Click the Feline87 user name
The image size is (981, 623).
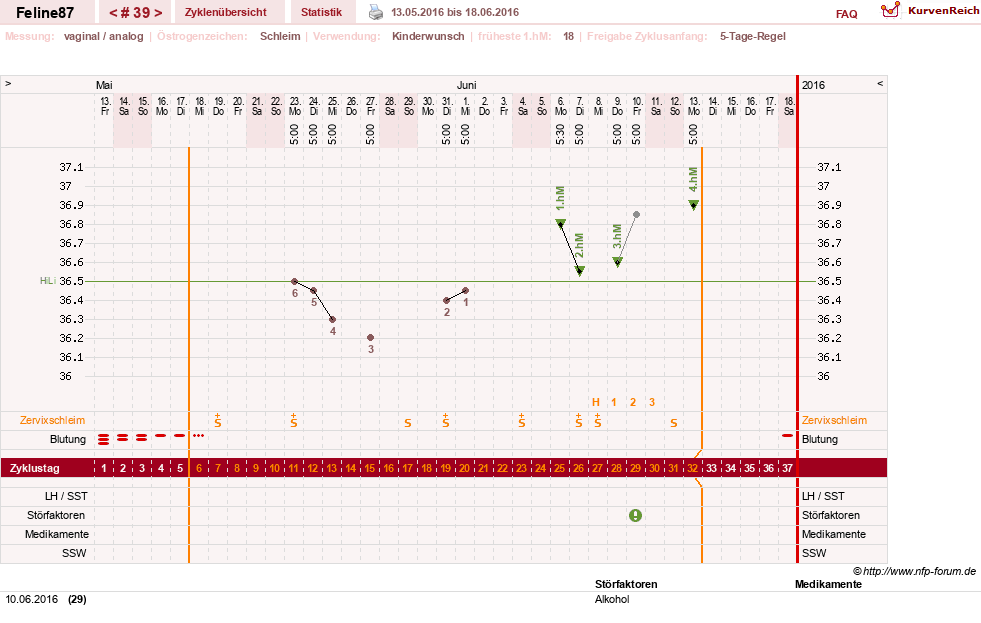coord(44,13)
